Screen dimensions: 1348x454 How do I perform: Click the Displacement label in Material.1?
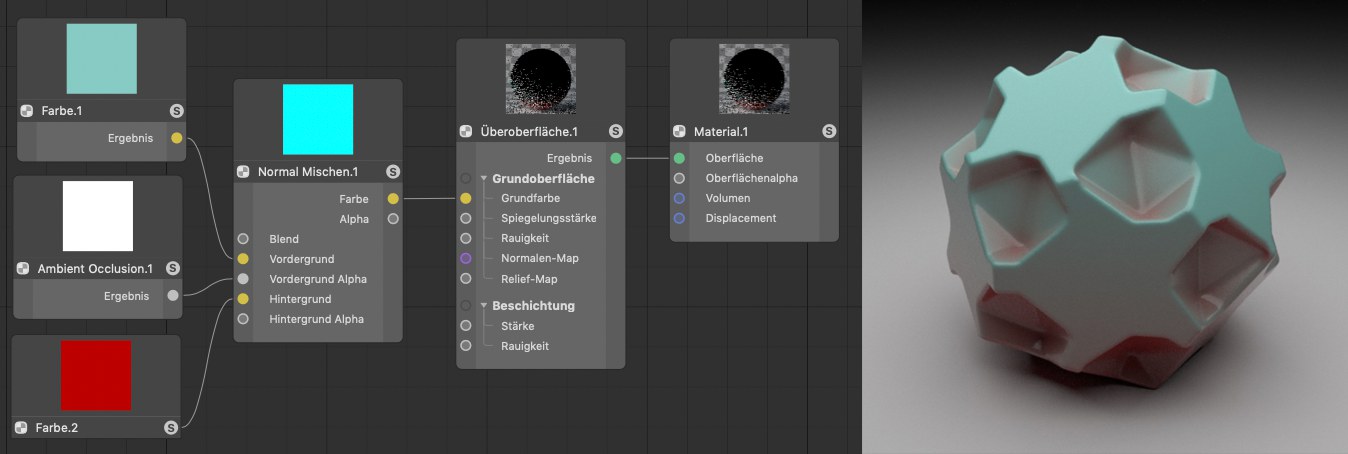(741, 218)
